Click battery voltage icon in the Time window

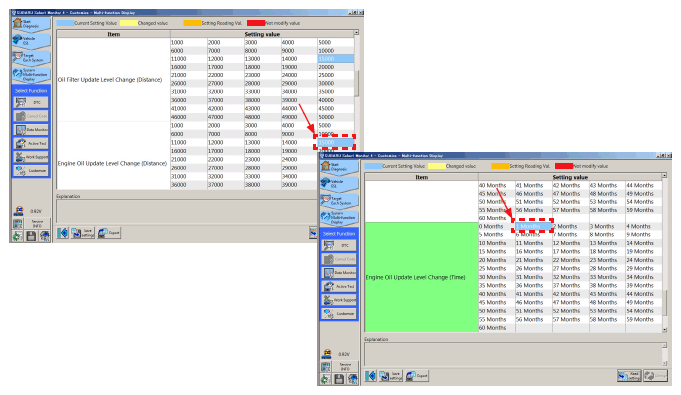(x=327, y=354)
